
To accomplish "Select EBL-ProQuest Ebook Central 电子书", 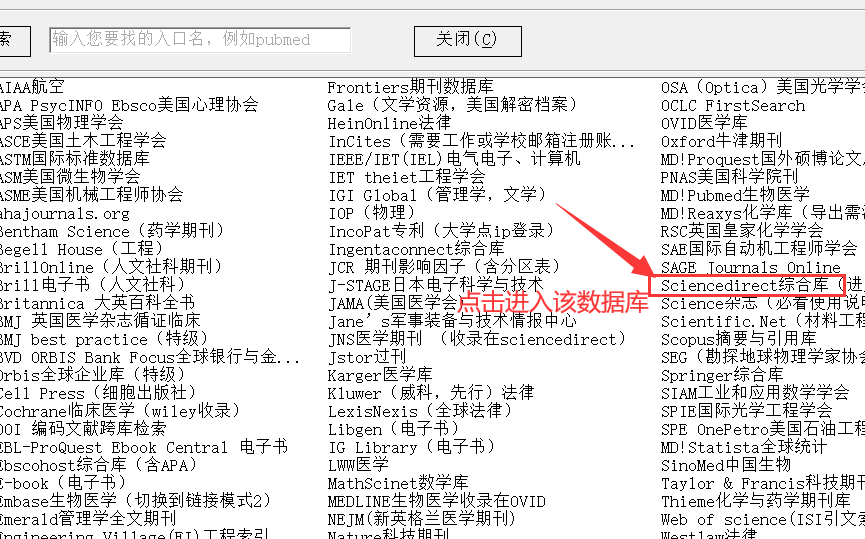I will tap(143, 447).
